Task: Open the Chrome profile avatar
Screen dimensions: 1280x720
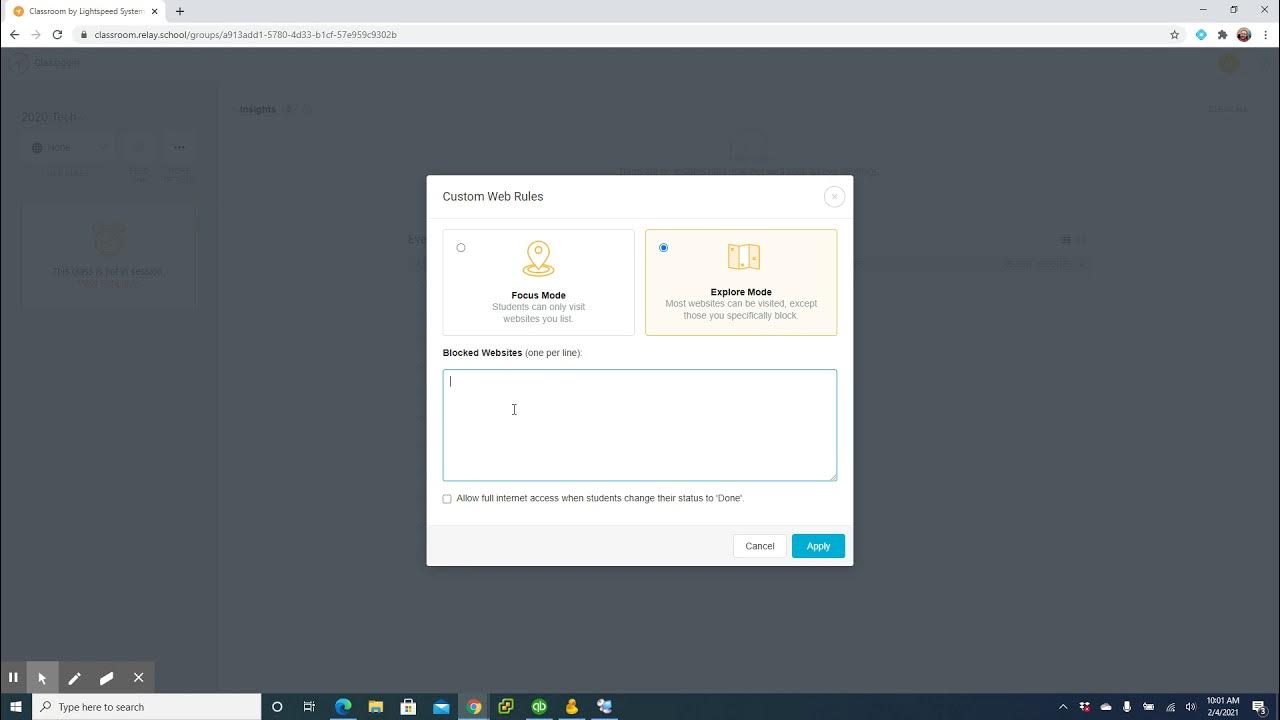Action: click(x=1244, y=34)
